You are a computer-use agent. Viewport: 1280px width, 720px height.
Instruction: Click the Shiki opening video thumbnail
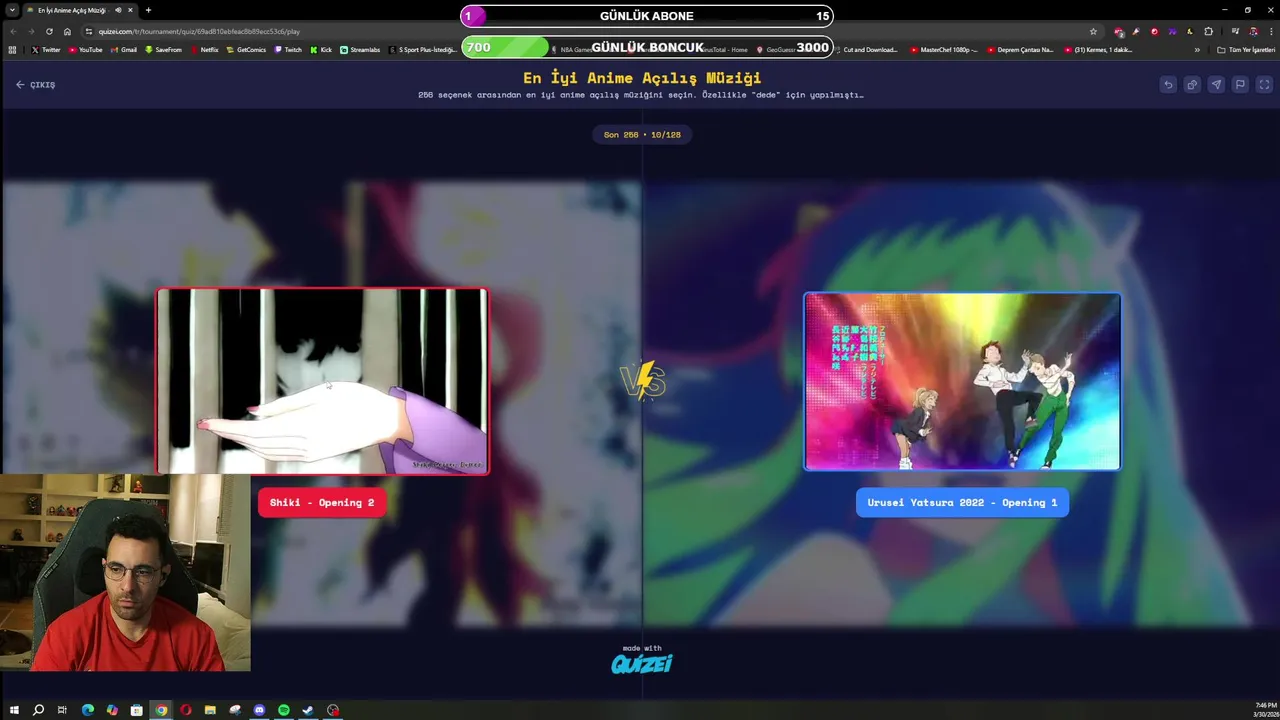tap(322, 381)
